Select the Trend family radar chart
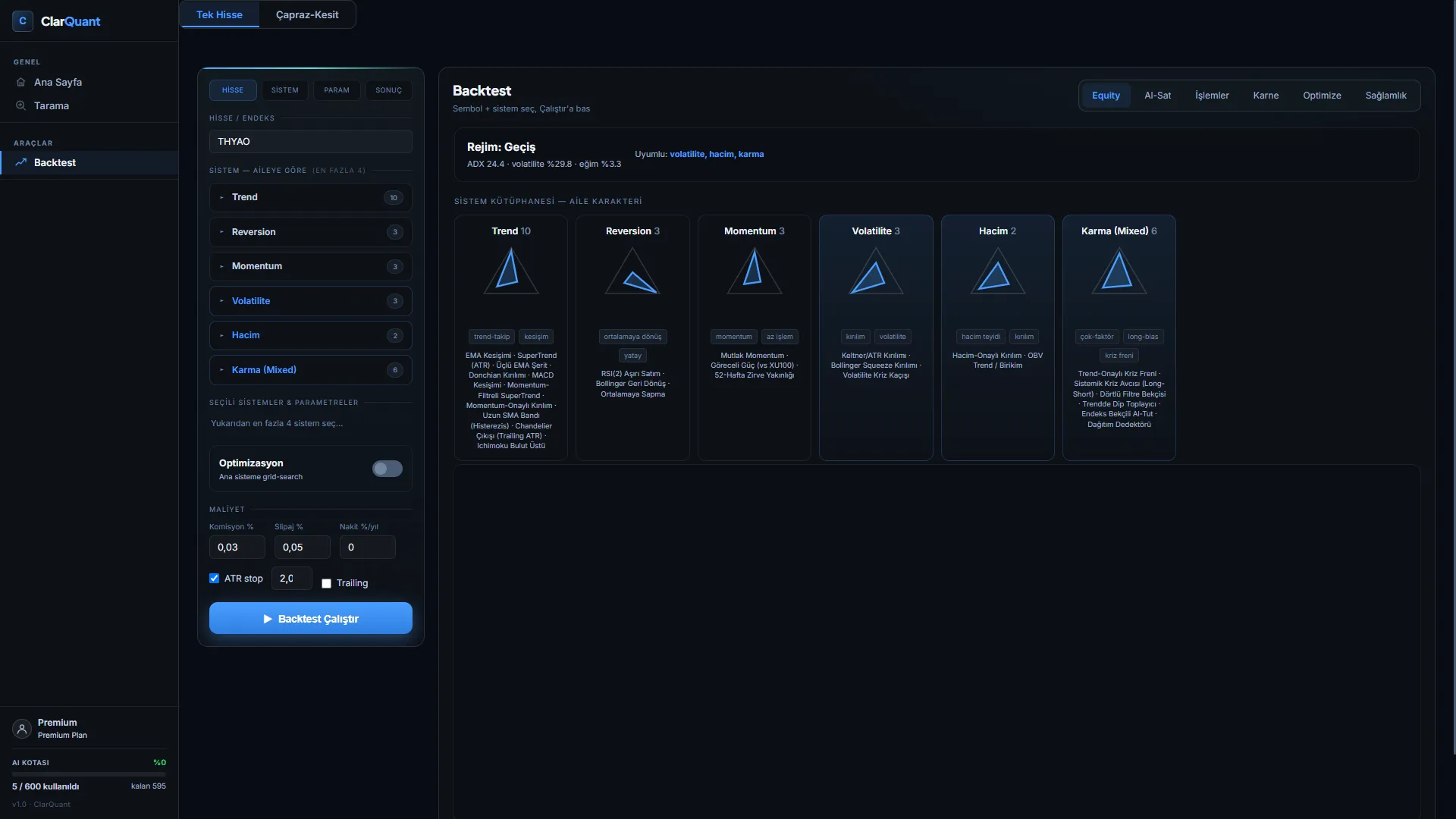This screenshot has height=819, width=1456. [511, 271]
